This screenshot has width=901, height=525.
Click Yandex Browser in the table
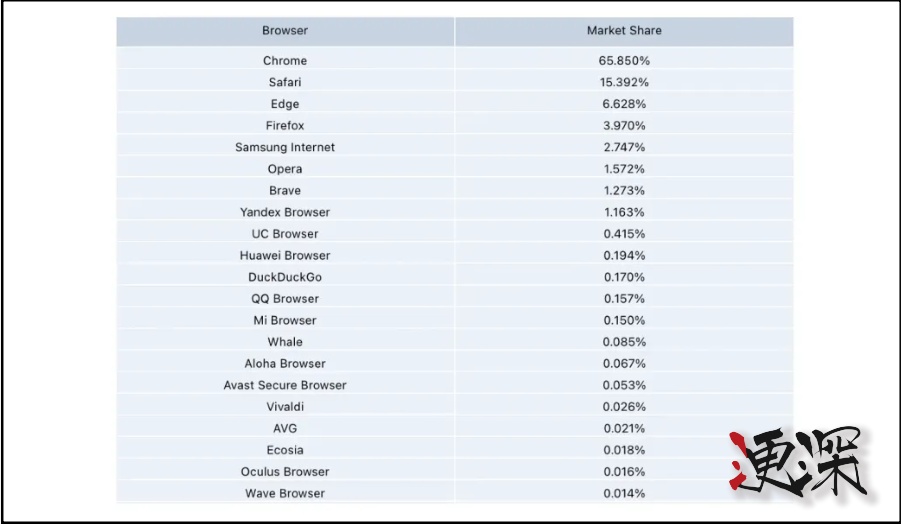click(285, 212)
